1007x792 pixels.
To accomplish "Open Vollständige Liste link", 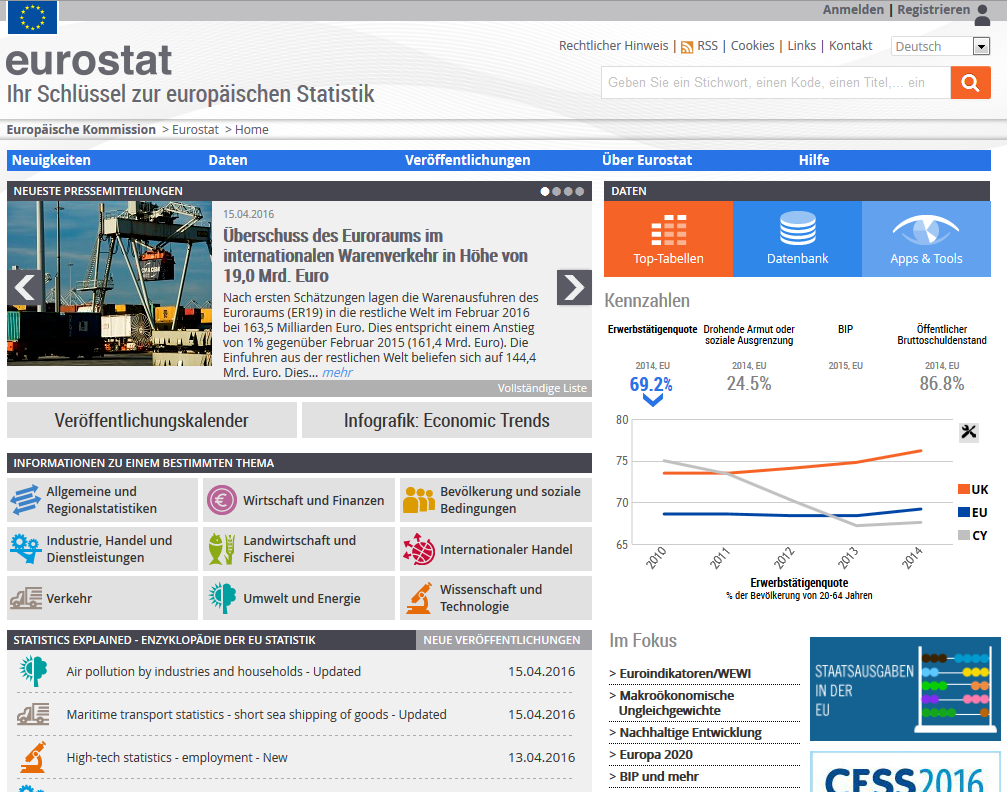I will click(542, 388).
